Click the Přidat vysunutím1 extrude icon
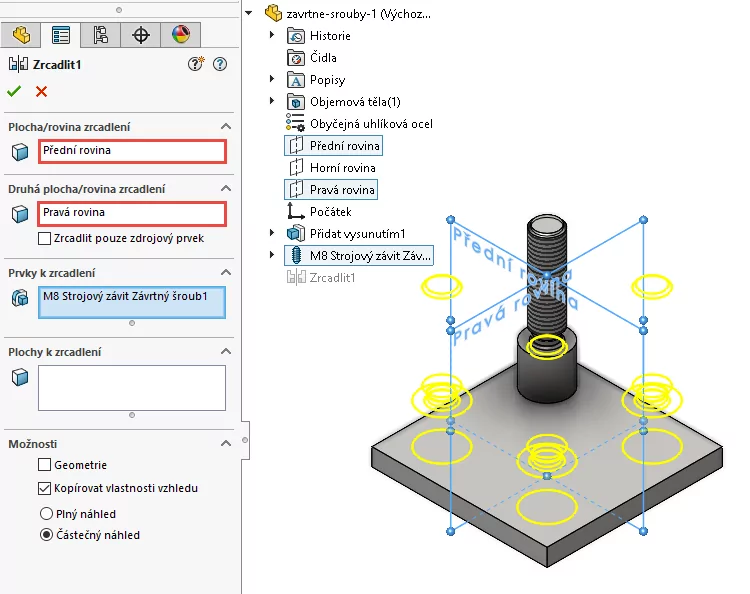This screenshot has width=750, height=594. 296,233
